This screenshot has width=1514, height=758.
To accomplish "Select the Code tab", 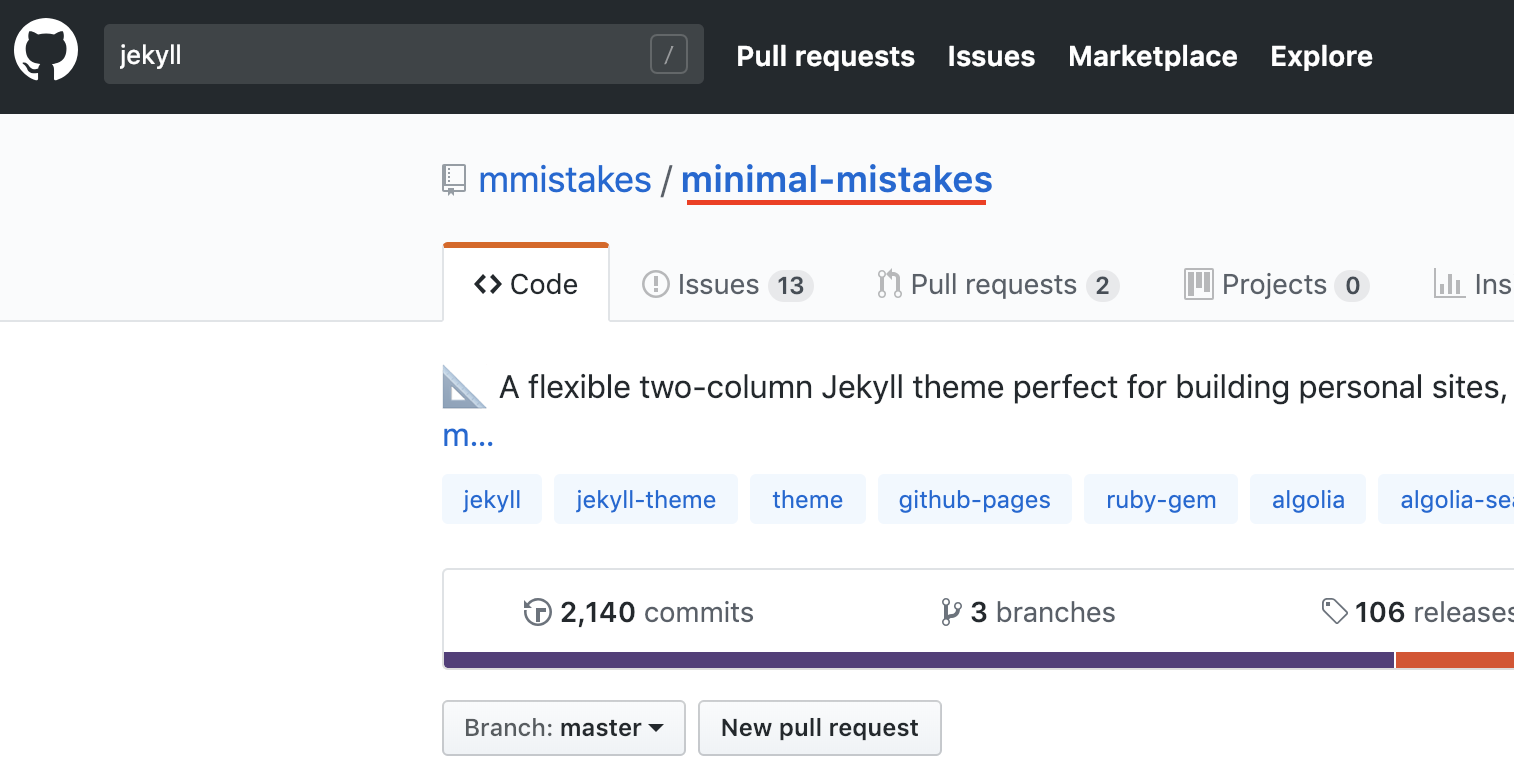I will click(x=526, y=284).
